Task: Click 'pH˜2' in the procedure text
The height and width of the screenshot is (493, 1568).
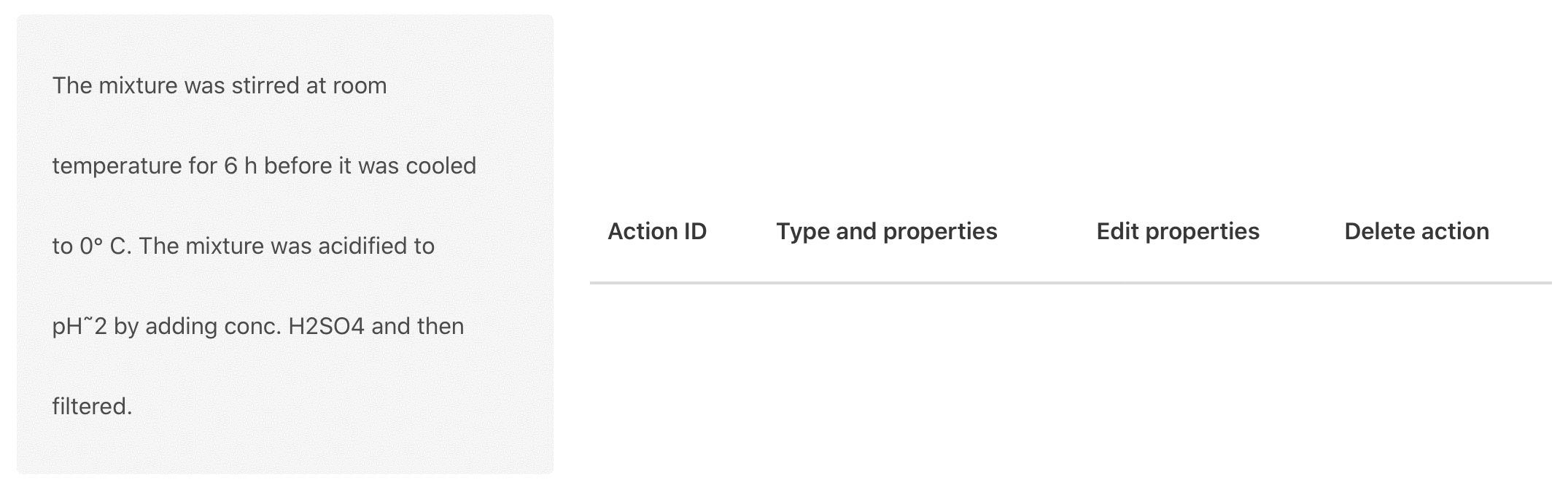Action: pos(79,326)
